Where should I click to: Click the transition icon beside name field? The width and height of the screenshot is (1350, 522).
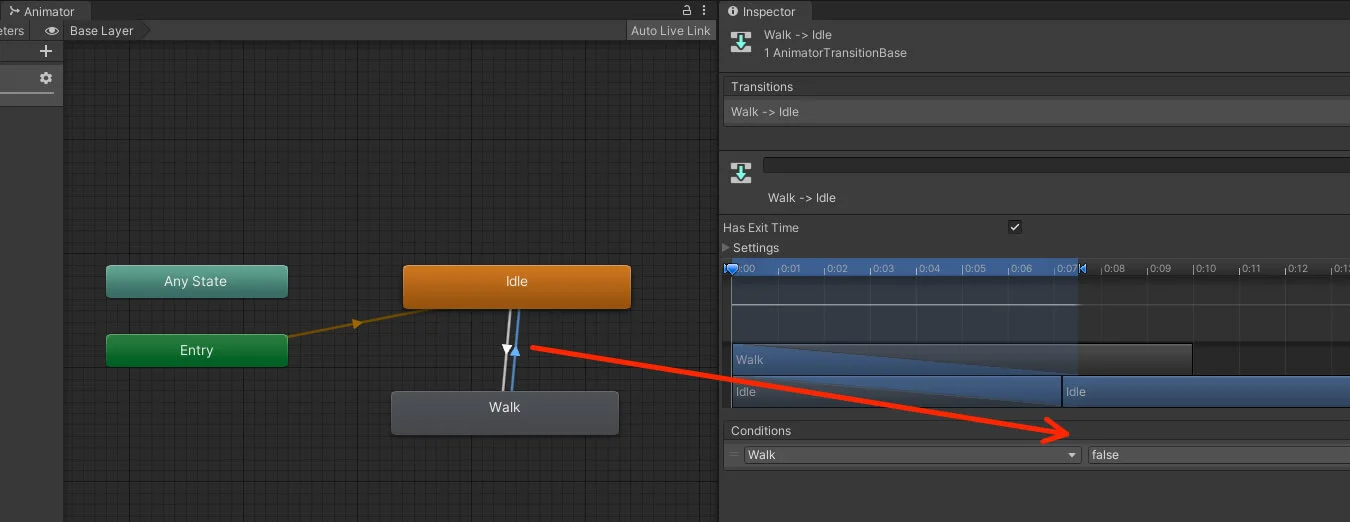740,172
